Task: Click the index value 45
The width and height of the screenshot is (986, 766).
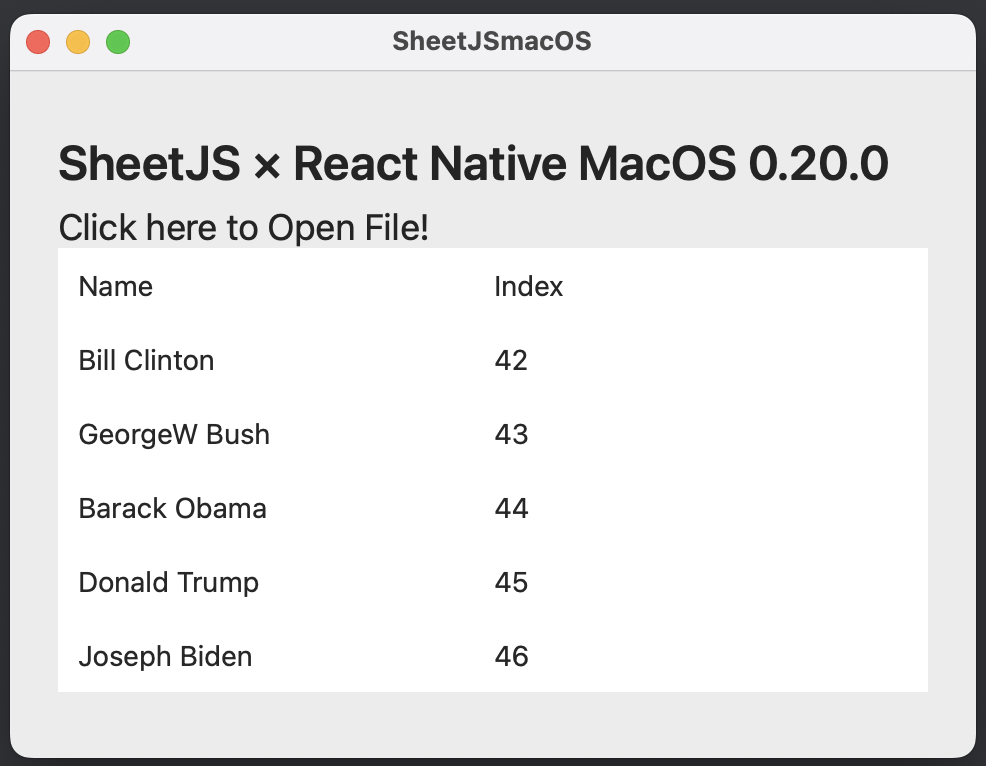Action: coord(511,583)
